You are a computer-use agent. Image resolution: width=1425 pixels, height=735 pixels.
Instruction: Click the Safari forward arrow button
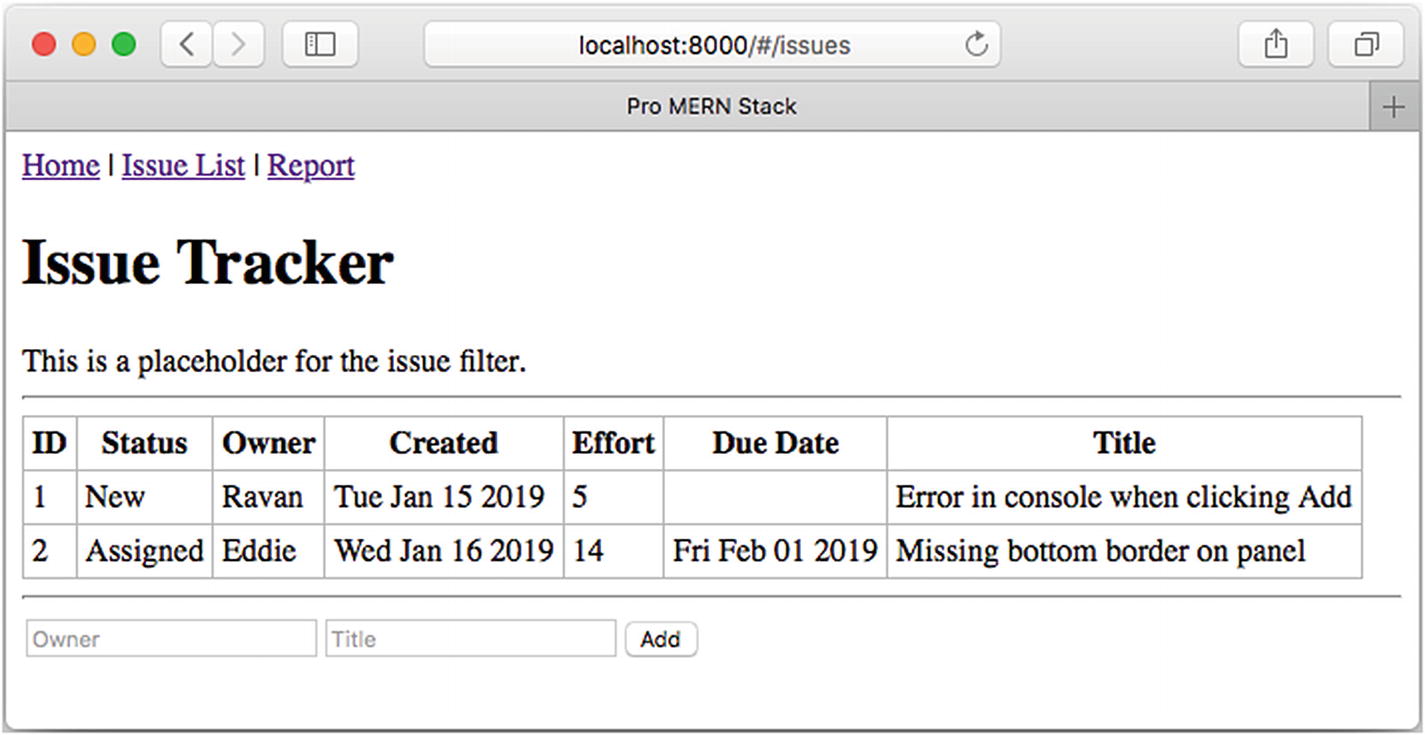click(x=238, y=45)
